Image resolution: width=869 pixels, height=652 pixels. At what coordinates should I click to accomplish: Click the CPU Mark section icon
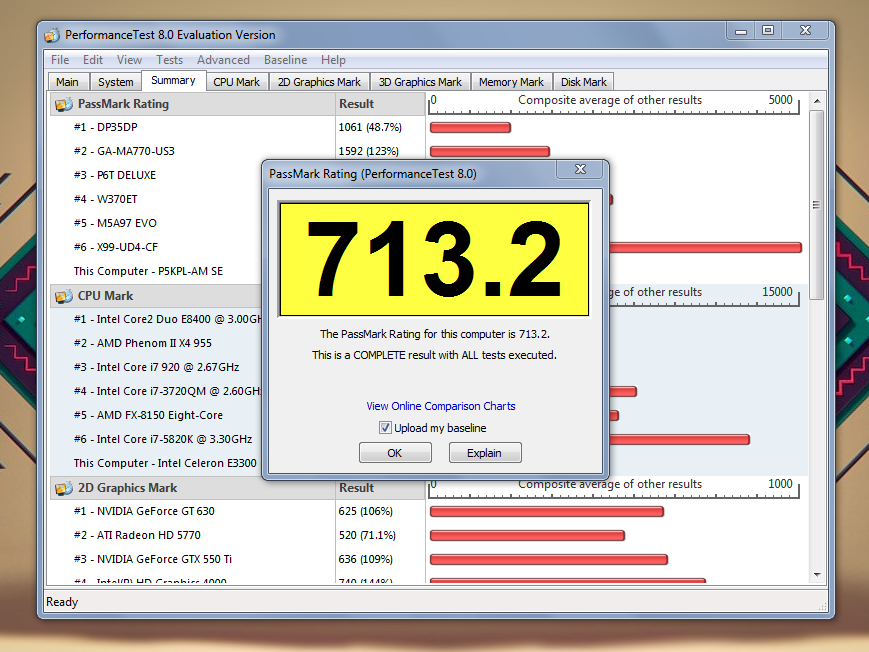(63, 296)
